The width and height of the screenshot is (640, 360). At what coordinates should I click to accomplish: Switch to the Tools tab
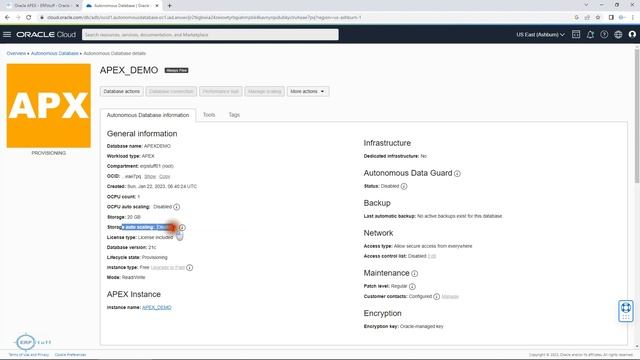point(209,115)
